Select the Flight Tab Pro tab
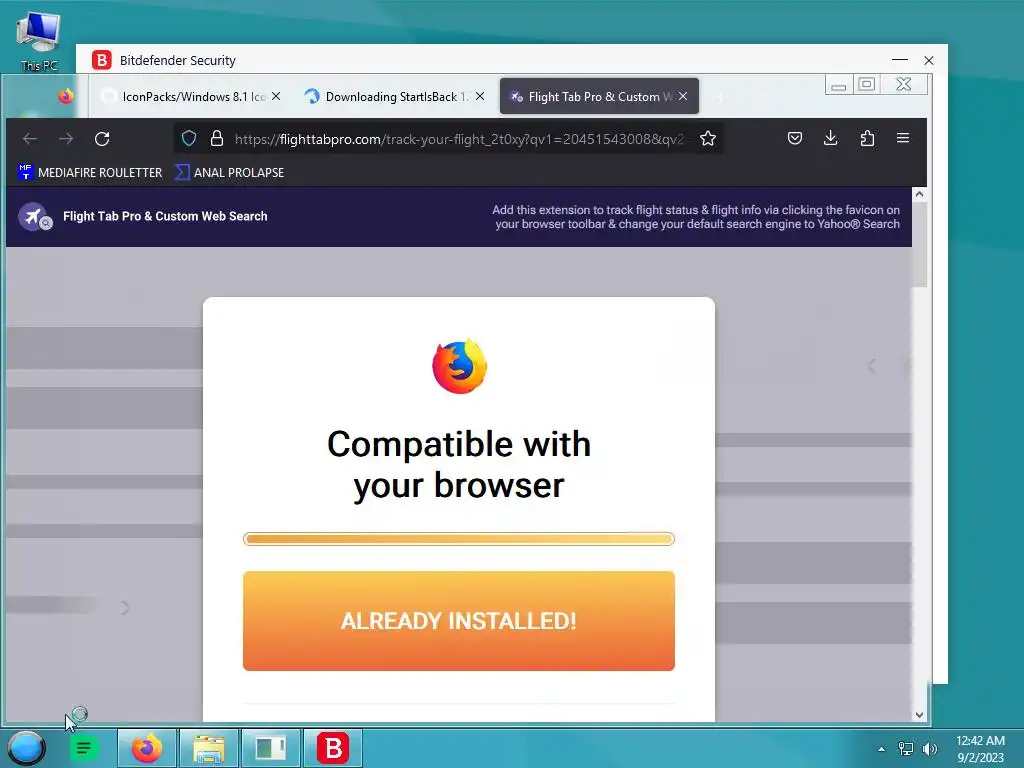1024x768 pixels. click(x=599, y=97)
